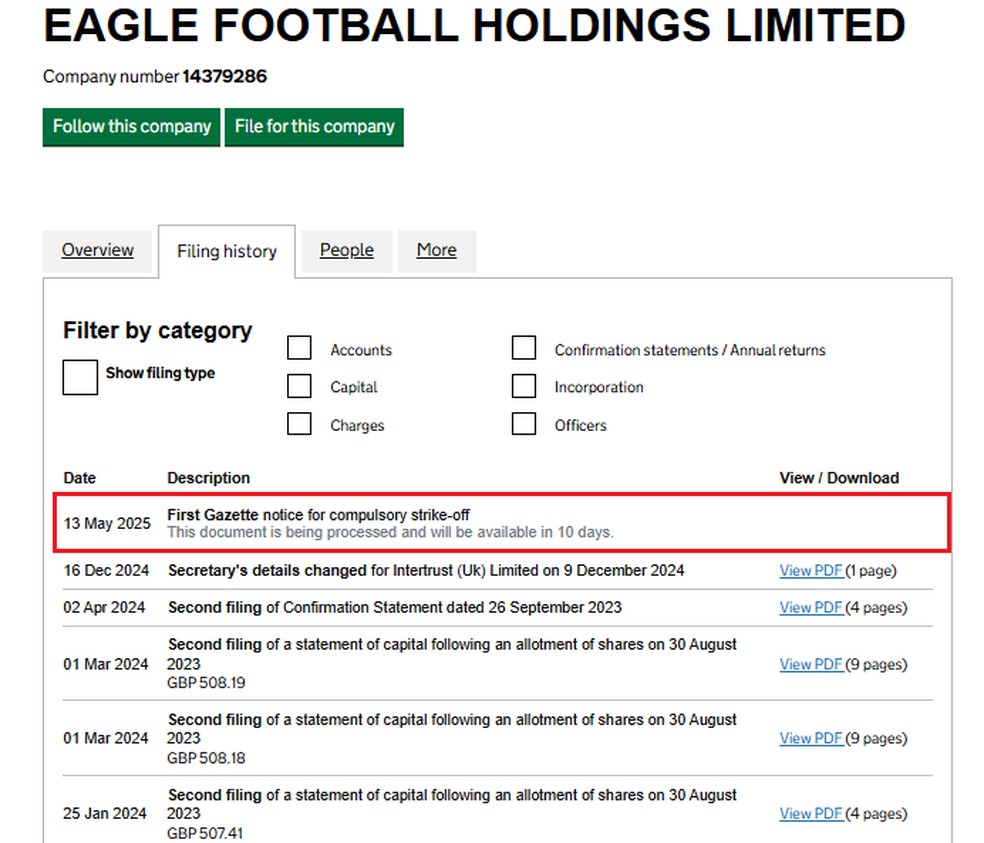Open the People tab
984x843 pixels.
click(346, 250)
